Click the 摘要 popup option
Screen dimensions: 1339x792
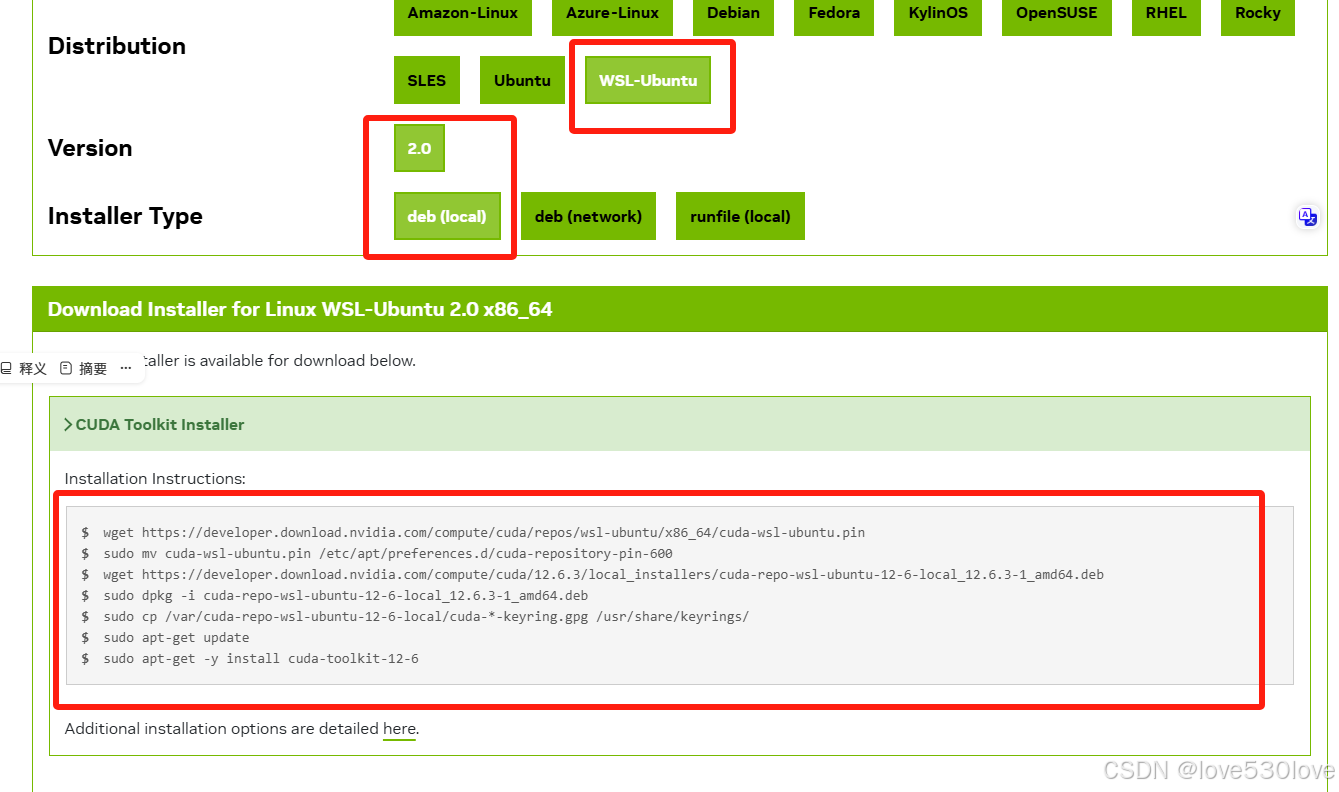[83, 368]
